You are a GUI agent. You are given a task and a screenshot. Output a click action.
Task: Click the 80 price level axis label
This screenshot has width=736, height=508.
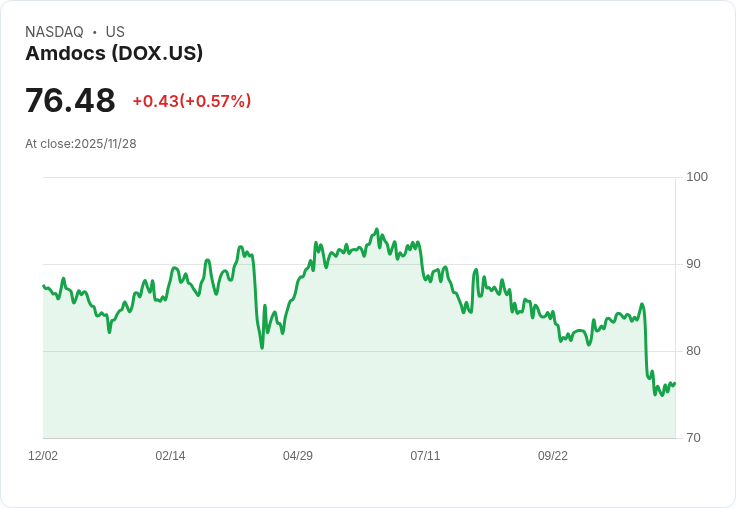click(693, 351)
